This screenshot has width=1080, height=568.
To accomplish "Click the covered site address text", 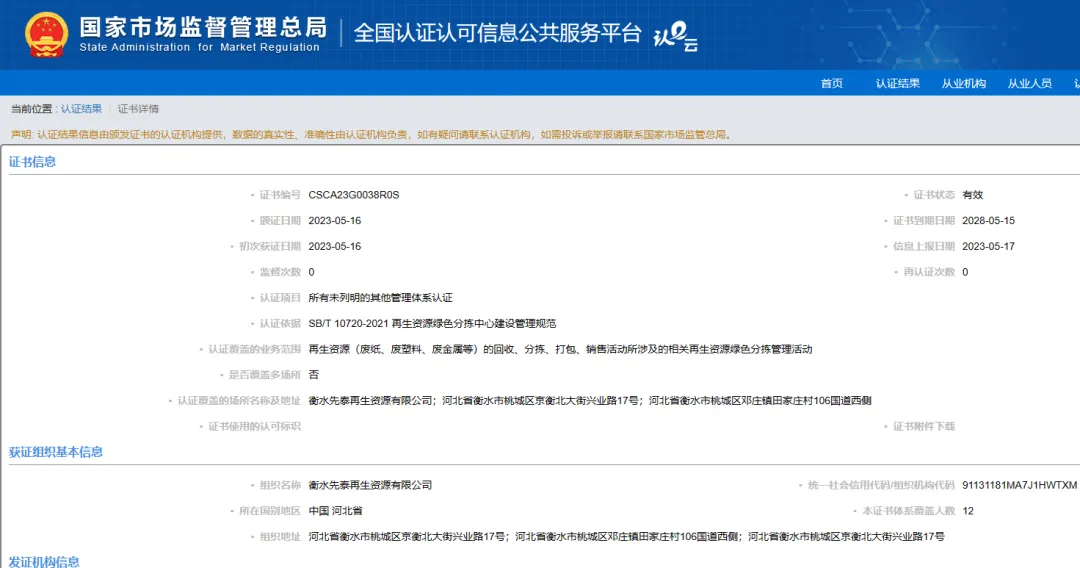I will (x=590, y=401).
